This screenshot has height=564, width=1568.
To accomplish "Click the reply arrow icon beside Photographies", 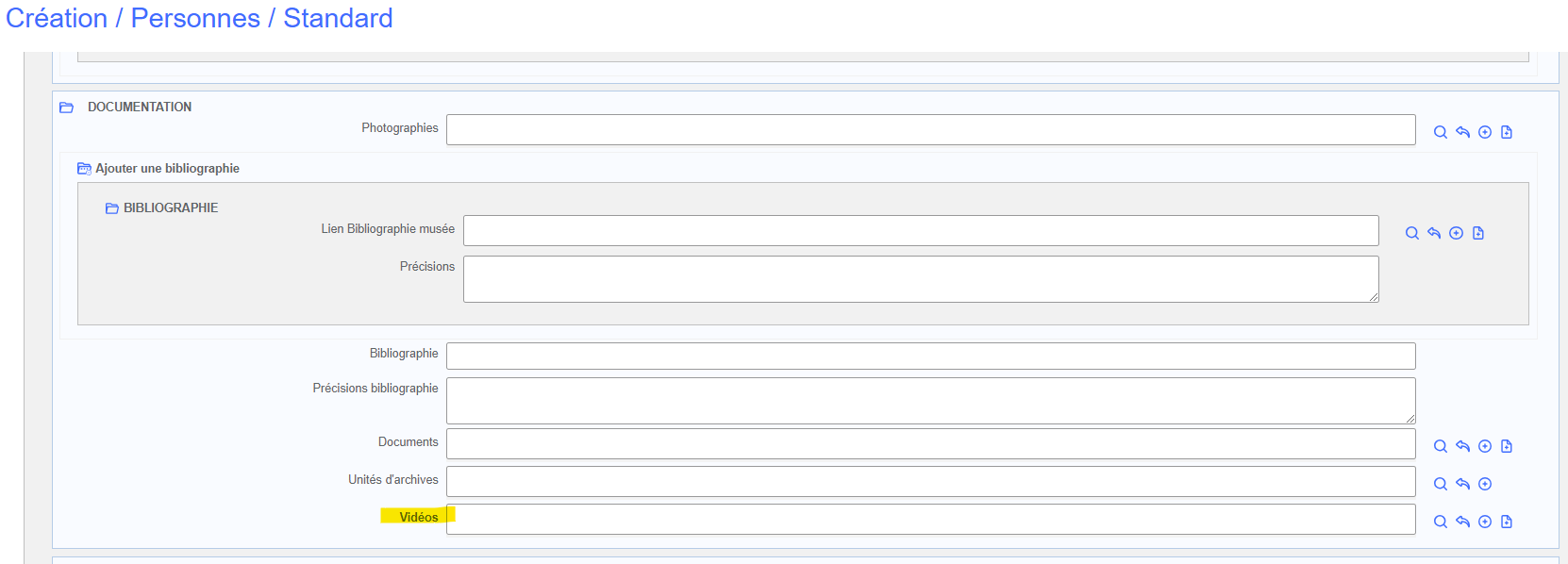I will coord(1462,132).
